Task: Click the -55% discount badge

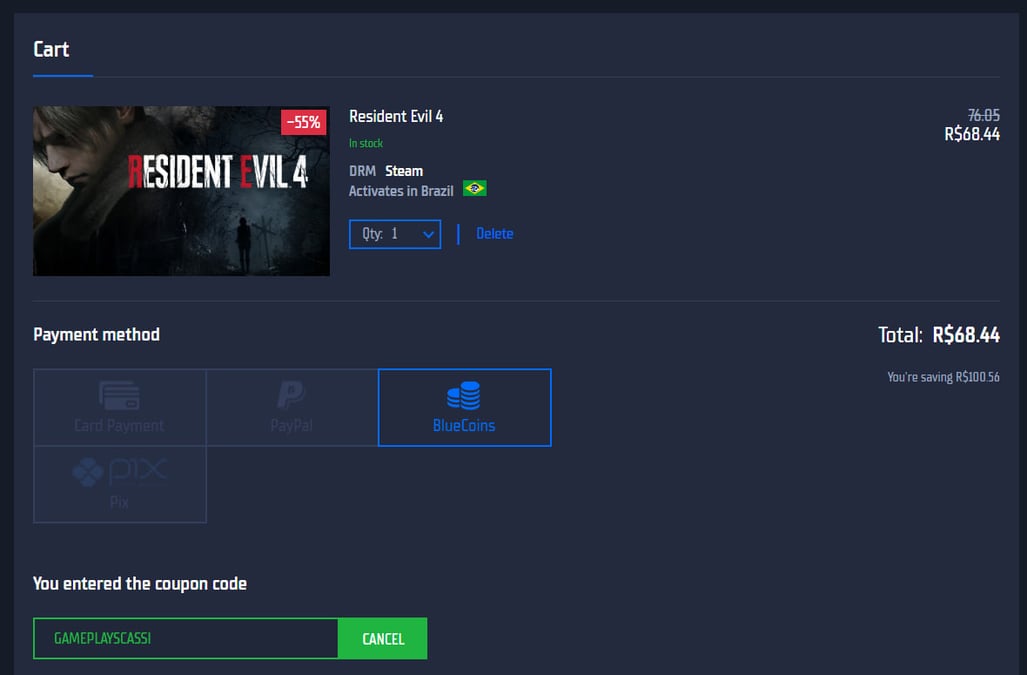Action: click(x=303, y=122)
